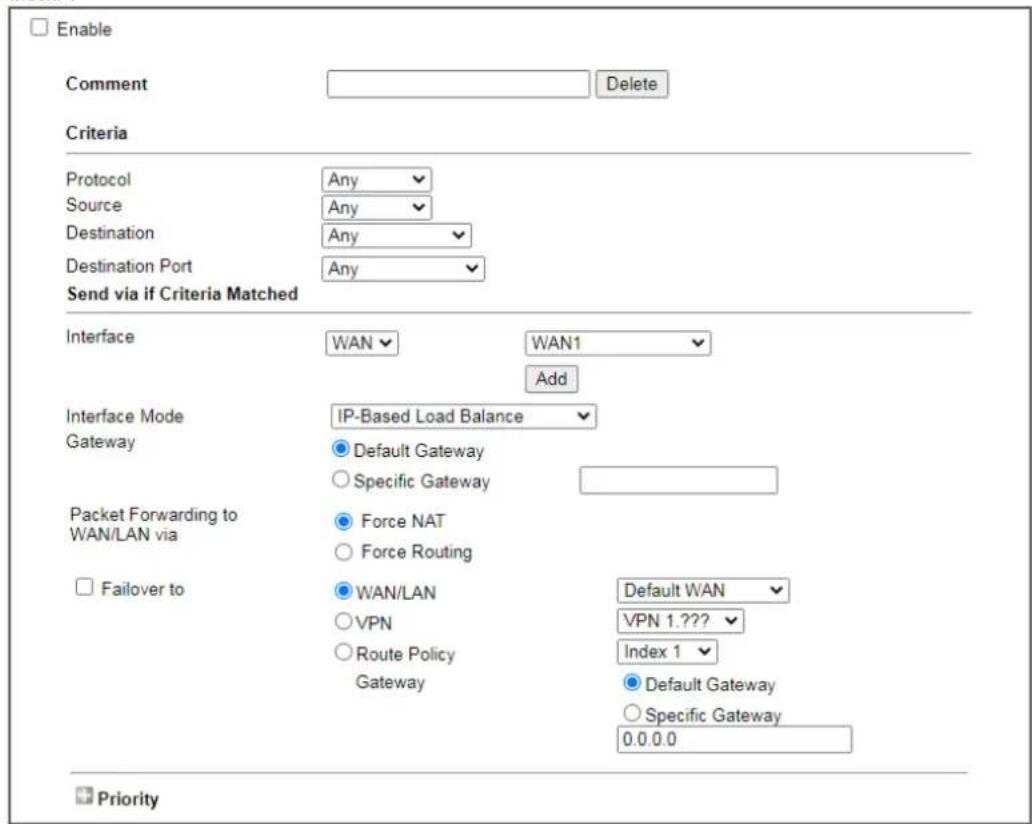
Task: Open the VPN 1.??? dropdown
Action: tap(681, 621)
